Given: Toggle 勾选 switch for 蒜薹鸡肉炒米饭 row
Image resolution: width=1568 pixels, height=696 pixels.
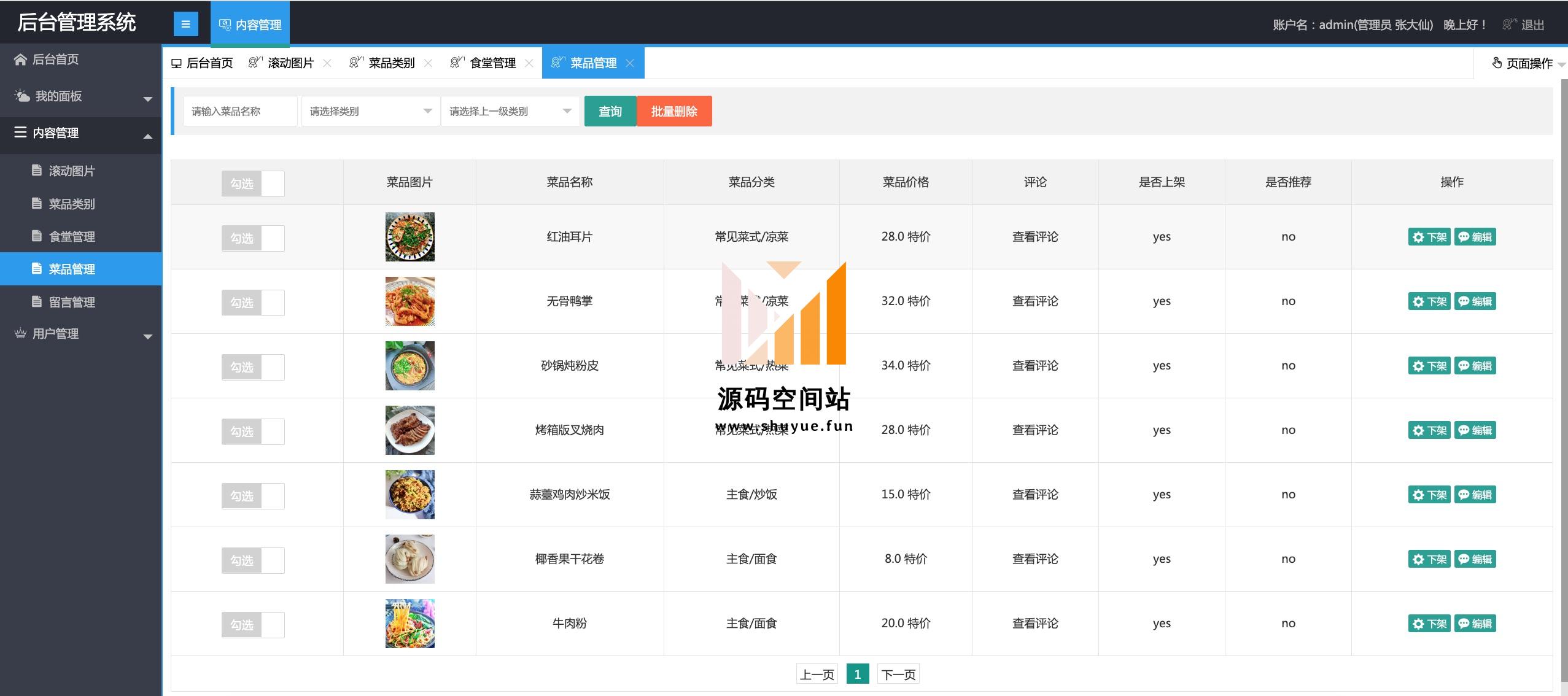Looking at the screenshot, I should click(x=253, y=496).
